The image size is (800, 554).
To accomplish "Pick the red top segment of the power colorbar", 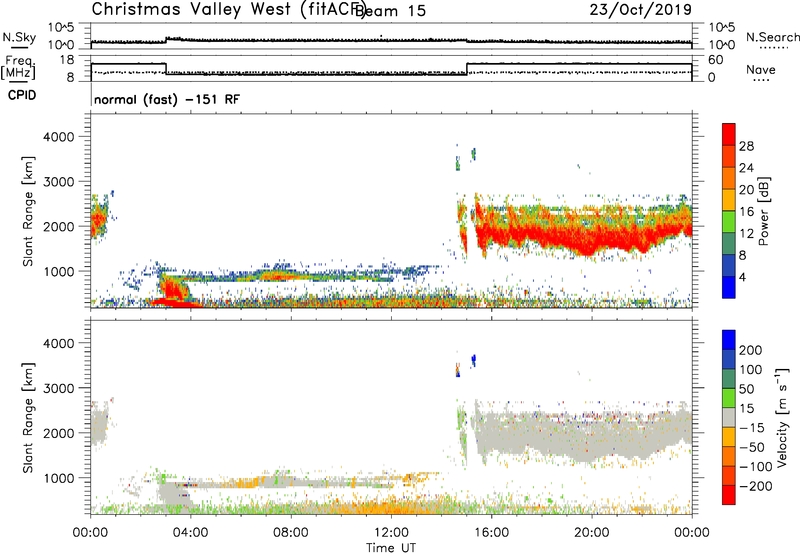I will pyautogui.click(x=729, y=134).
